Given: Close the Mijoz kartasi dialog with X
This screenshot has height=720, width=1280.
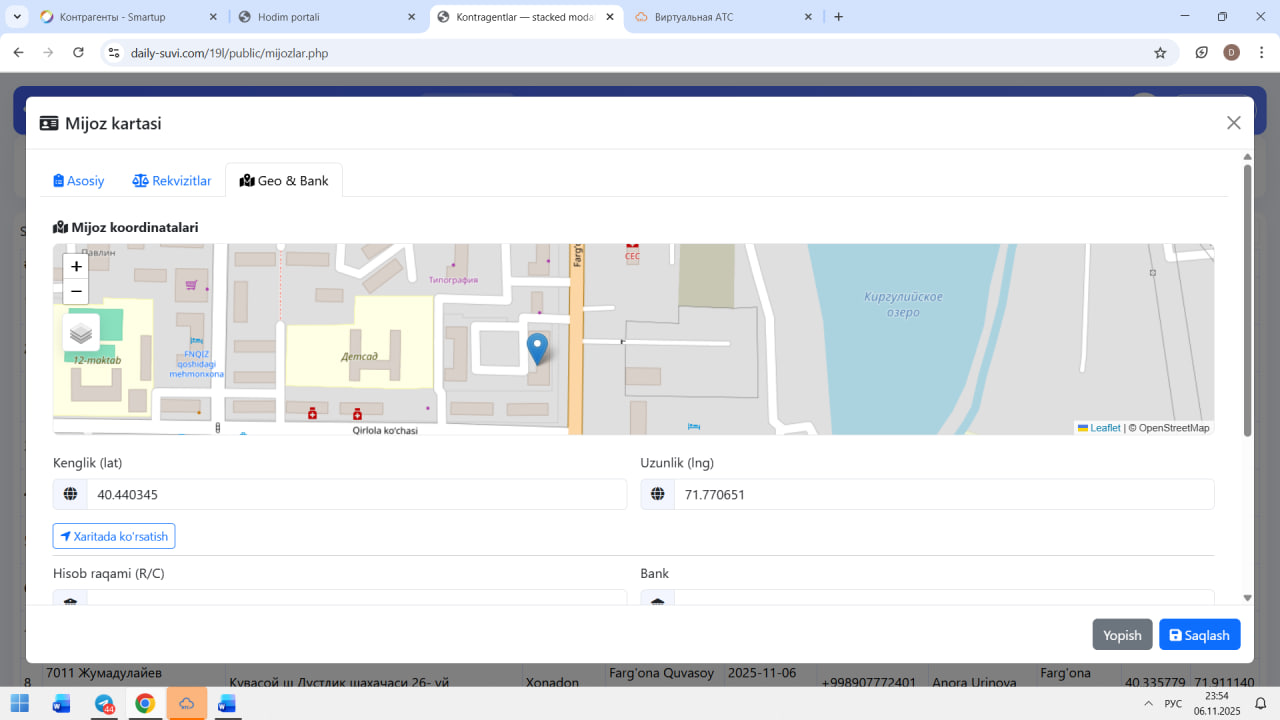Looking at the screenshot, I should pos(1233,123).
